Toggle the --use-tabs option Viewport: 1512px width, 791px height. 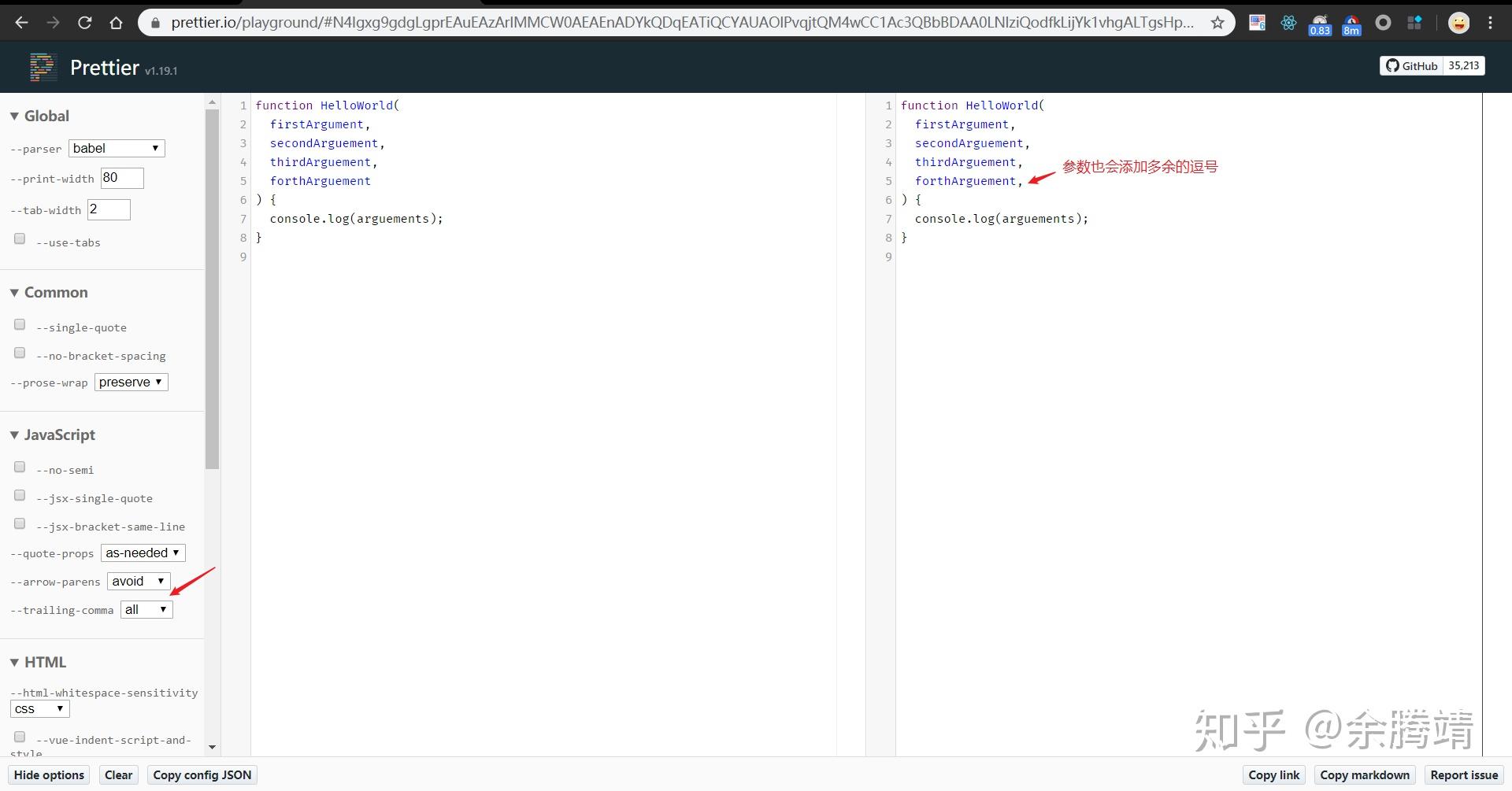[20, 238]
